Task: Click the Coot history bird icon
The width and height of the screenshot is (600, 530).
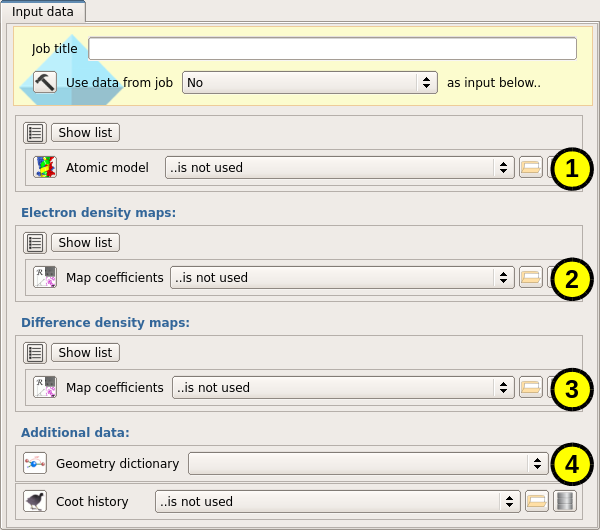Action: tap(35, 502)
